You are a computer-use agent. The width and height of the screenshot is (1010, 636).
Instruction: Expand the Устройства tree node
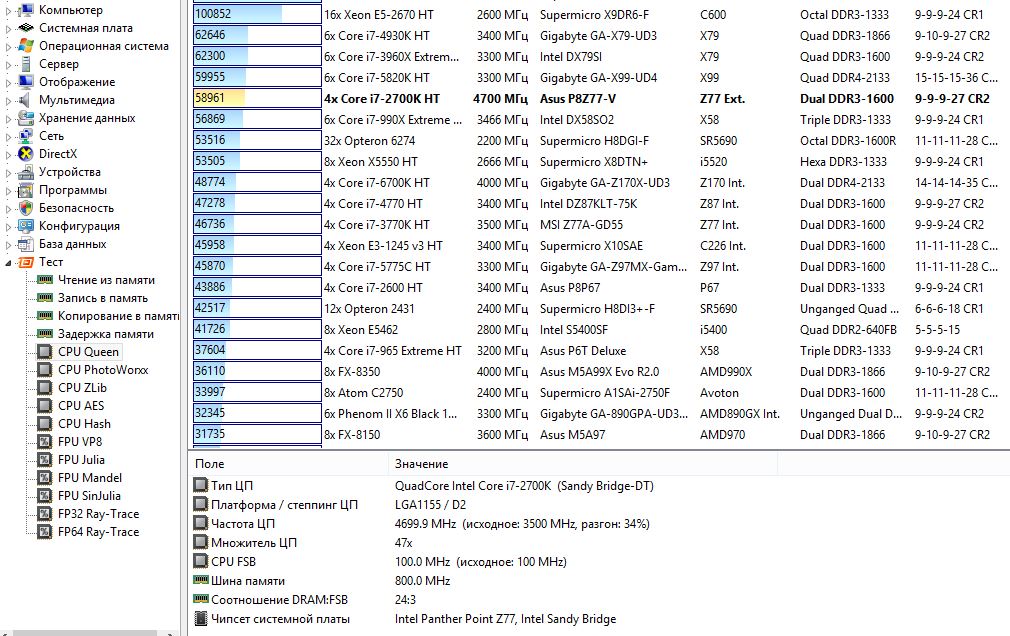coord(8,173)
